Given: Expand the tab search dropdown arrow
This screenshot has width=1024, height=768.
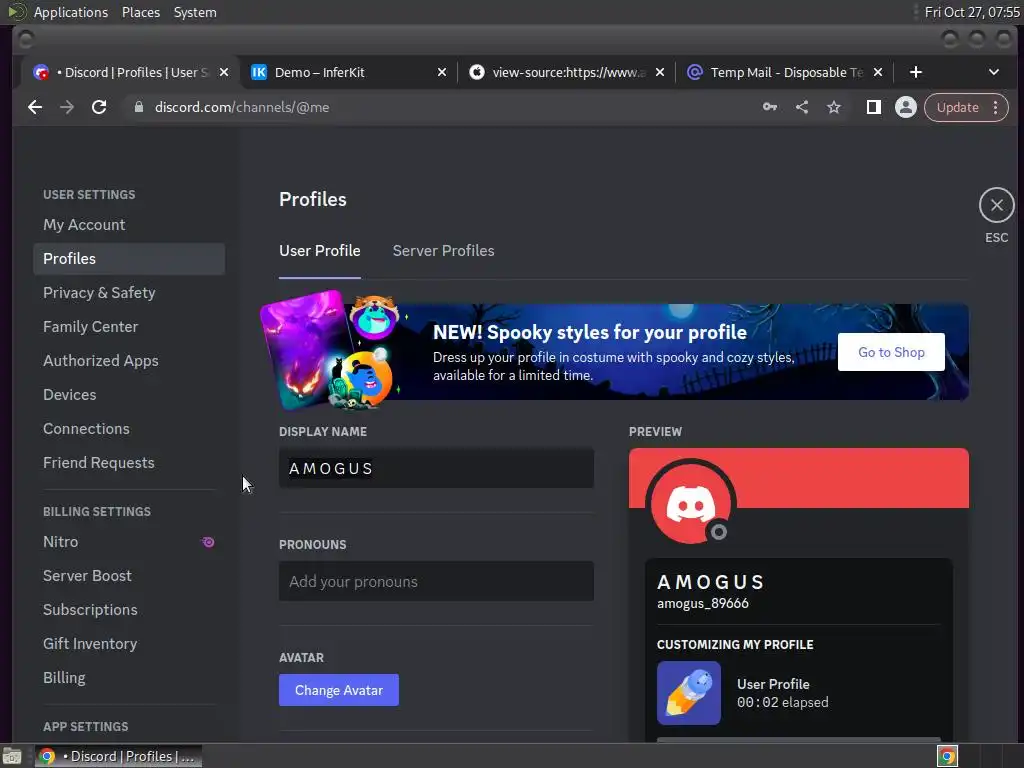Looking at the screenshot, I should [993, 72].
